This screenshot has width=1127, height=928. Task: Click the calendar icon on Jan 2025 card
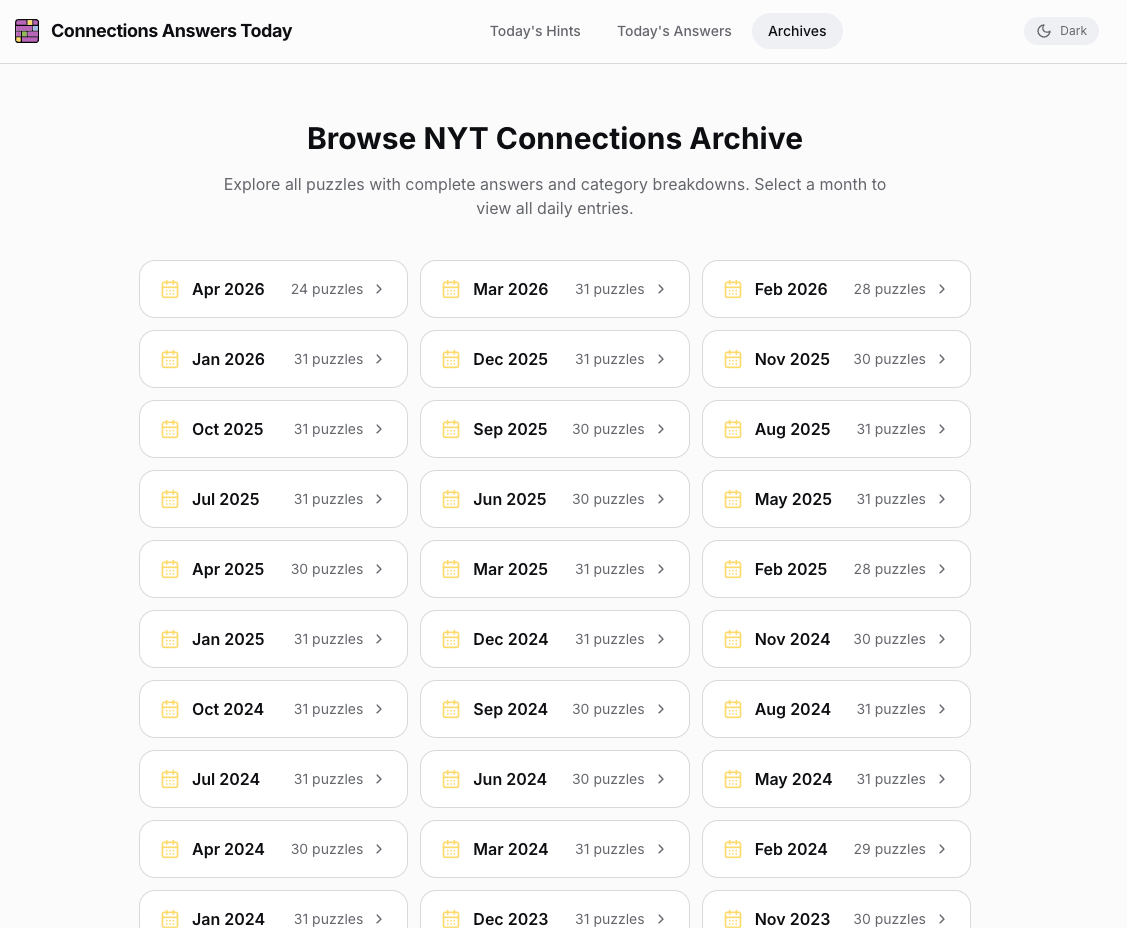pos(170,639)
